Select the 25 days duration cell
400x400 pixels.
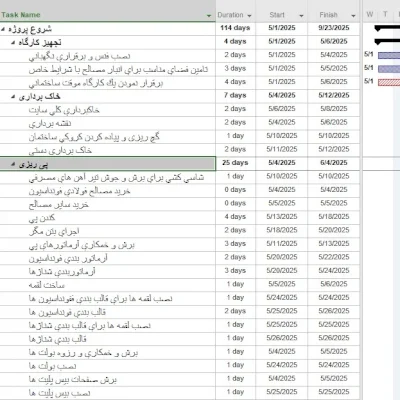coord(235,163)
